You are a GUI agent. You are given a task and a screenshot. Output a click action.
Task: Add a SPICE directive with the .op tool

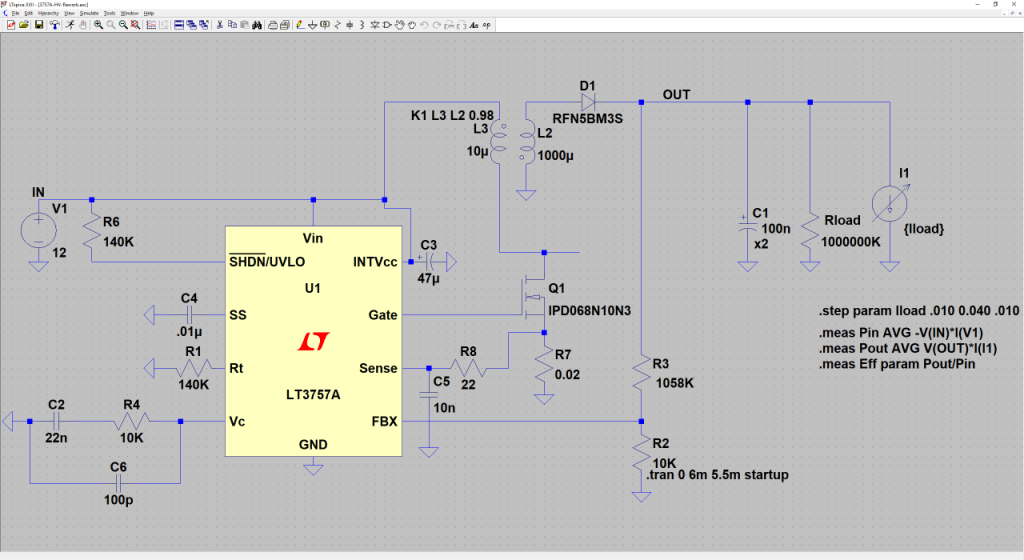coord(487,25)
